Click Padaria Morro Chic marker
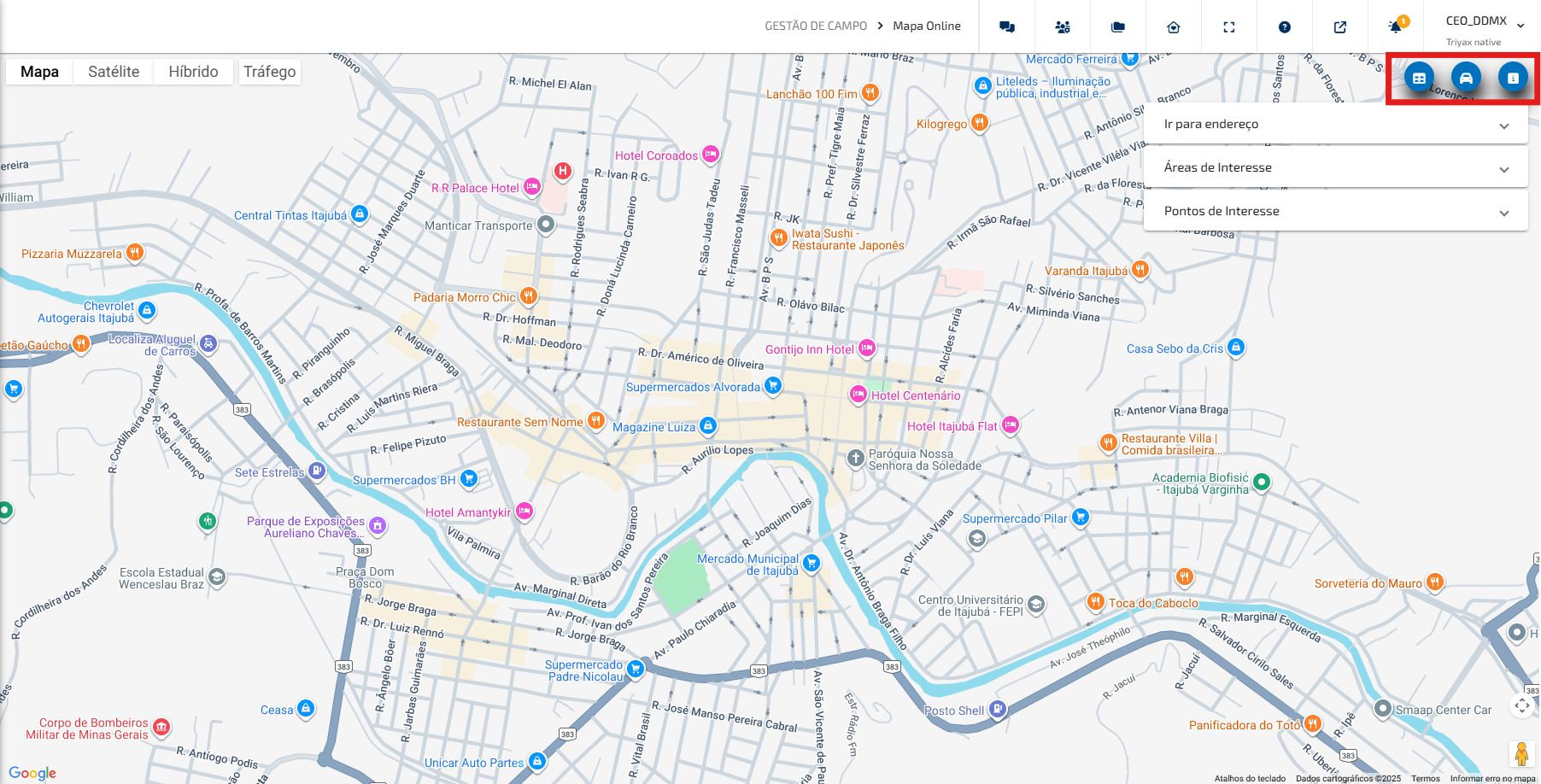1541x784 pixels. [529, 296]
